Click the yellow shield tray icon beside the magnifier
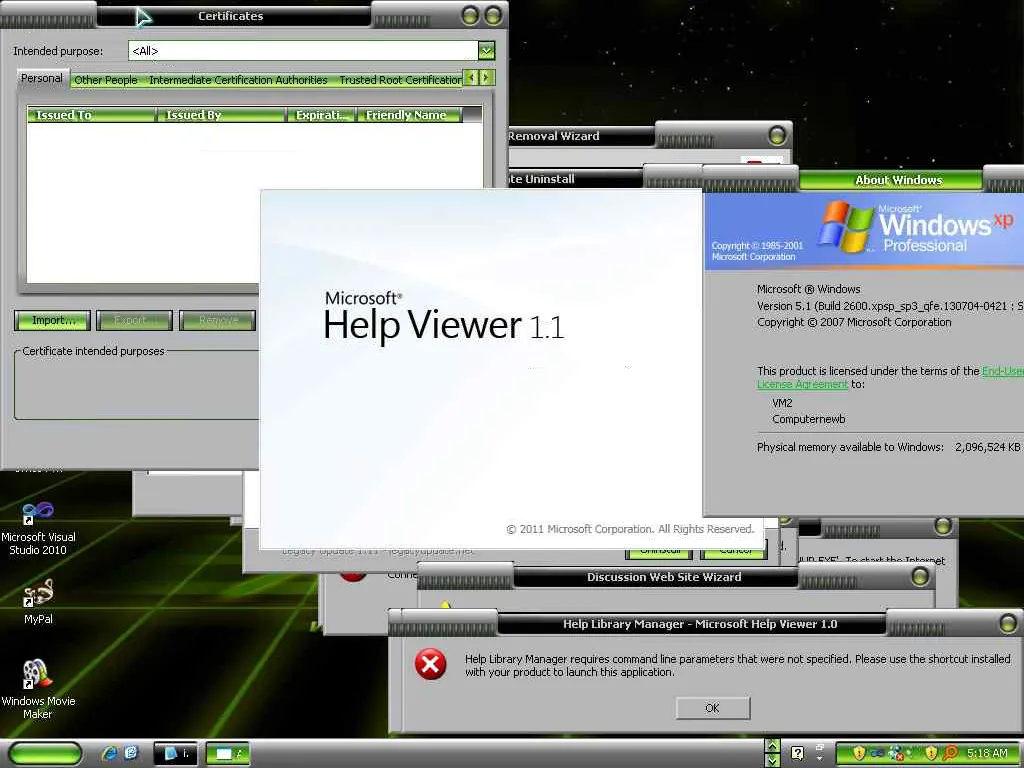Viewport: 1024px width, 768px height. click(x=931, y=753)
